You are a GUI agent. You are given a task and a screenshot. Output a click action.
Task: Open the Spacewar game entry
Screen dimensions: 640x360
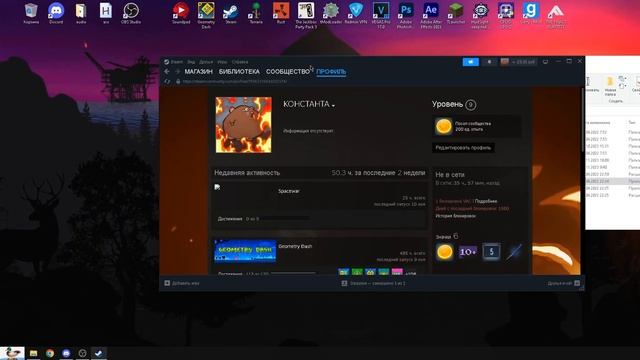(289, 191)
